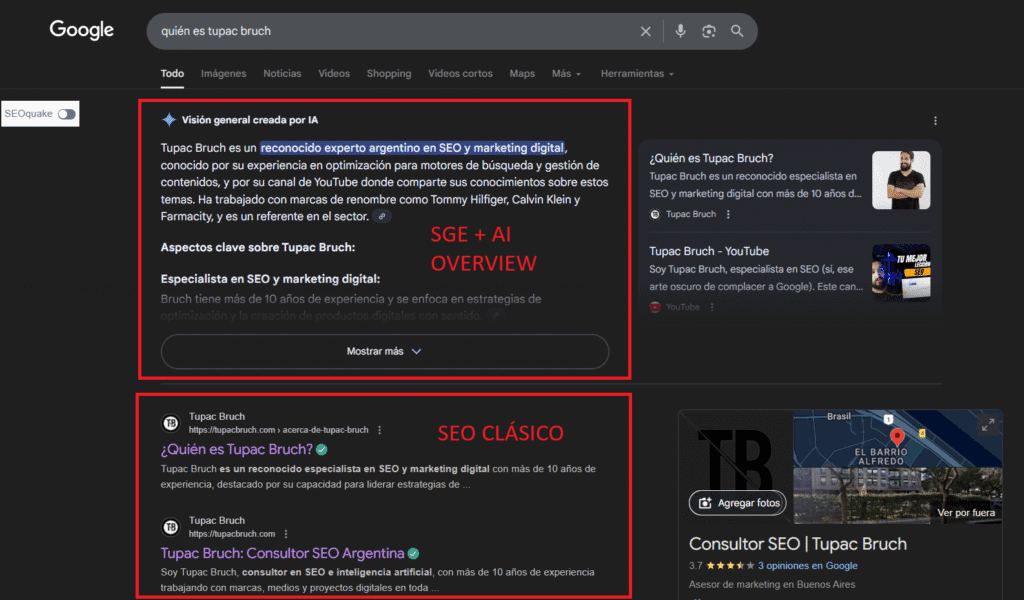Clear the search query with the X
Screen dimensions: 1024x600
[645, 31]
